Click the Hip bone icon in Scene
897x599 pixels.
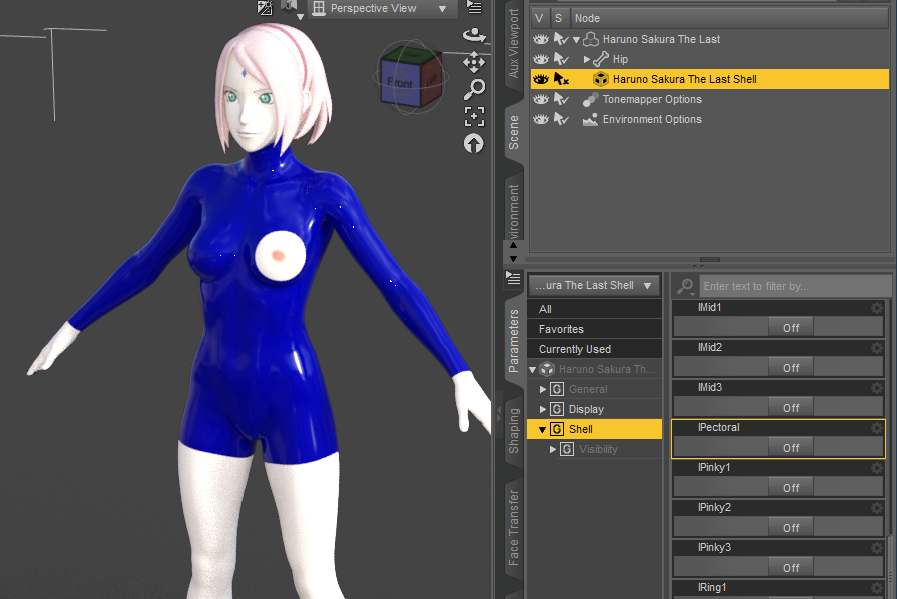601,59
